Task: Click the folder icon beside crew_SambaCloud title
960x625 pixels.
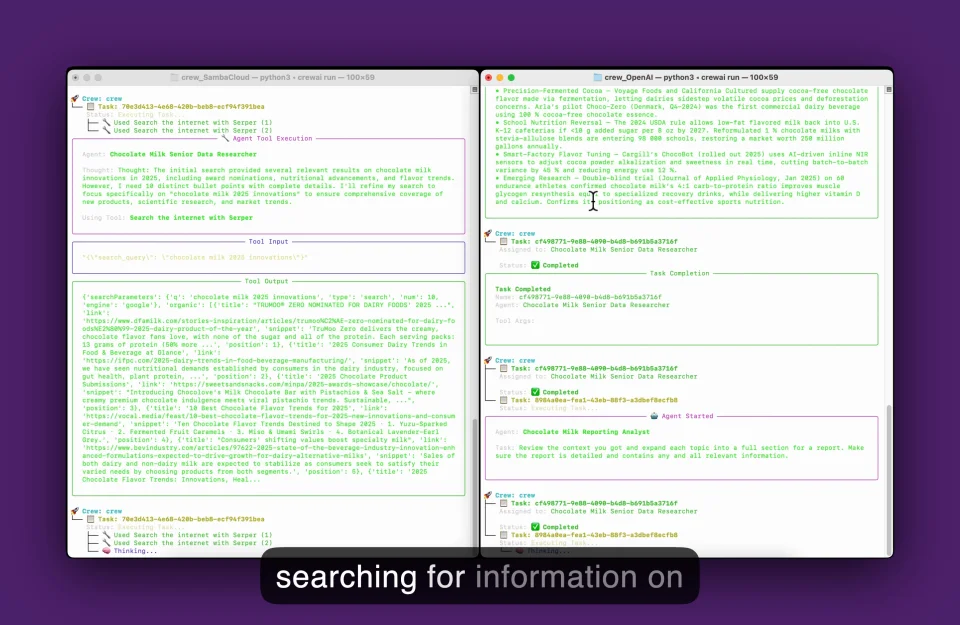Action: click(175, 77)
